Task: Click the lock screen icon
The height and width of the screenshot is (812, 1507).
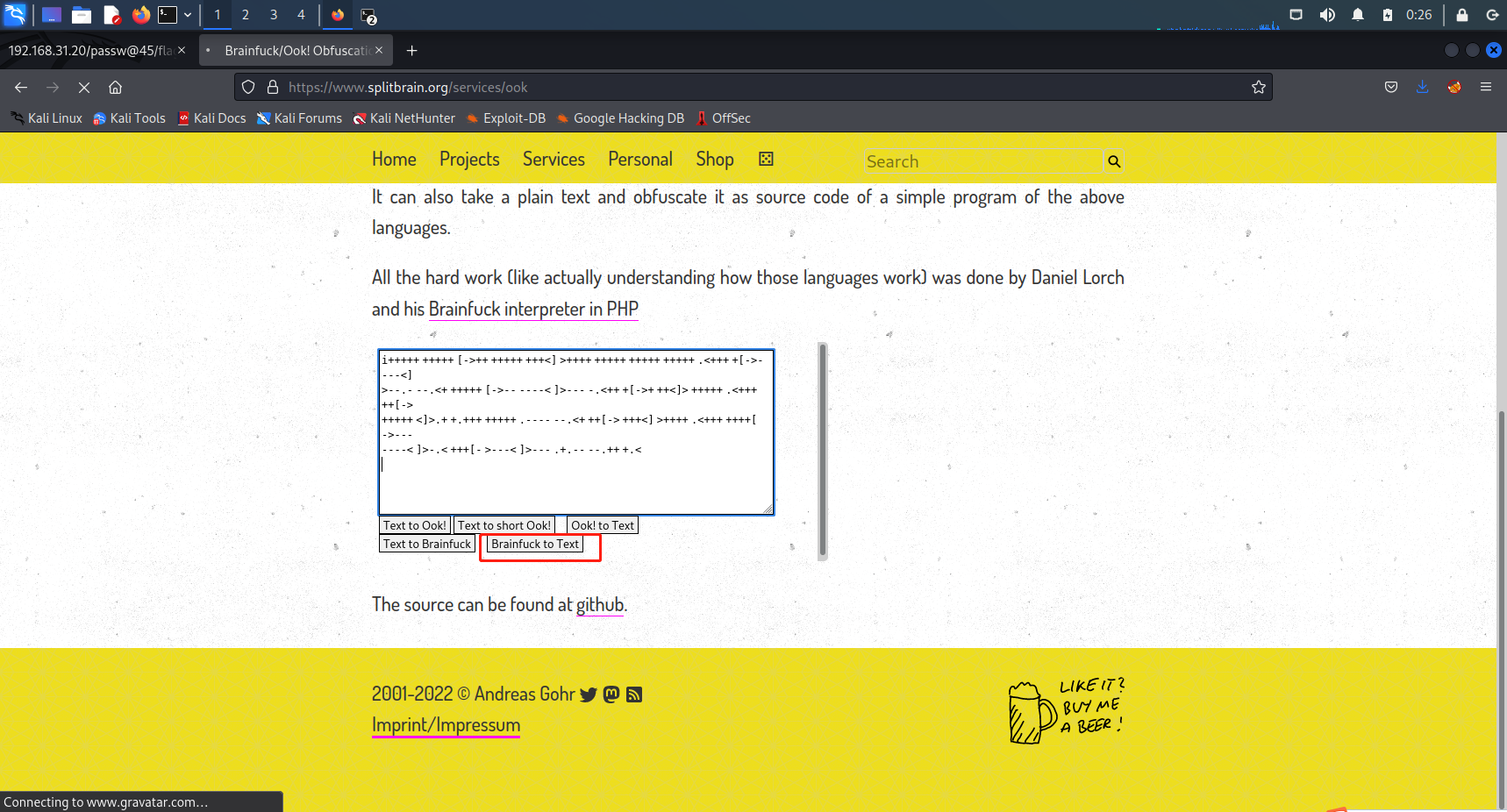Action: pyautogui.click(x=1462, y=15)
